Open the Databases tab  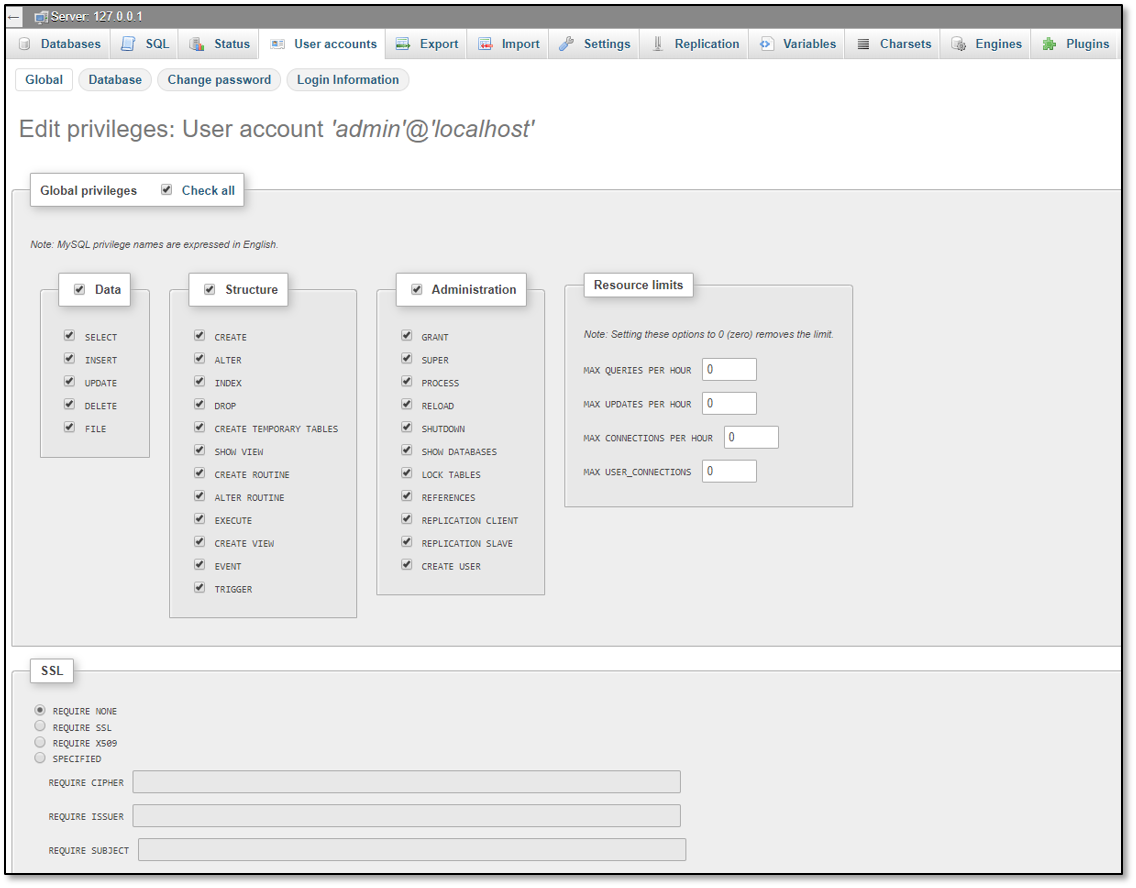(59, 44)
